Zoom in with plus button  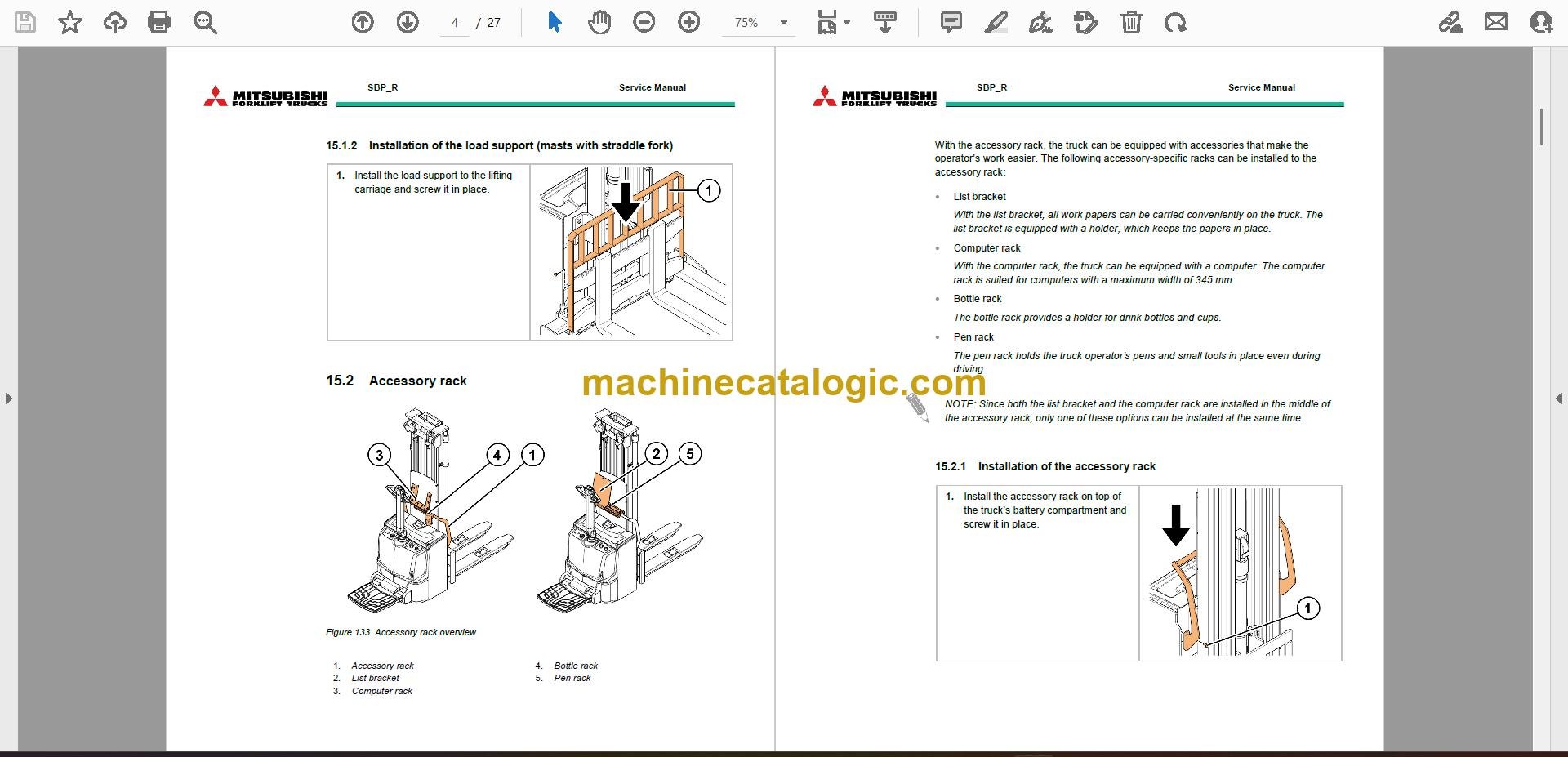coord(689,22)
